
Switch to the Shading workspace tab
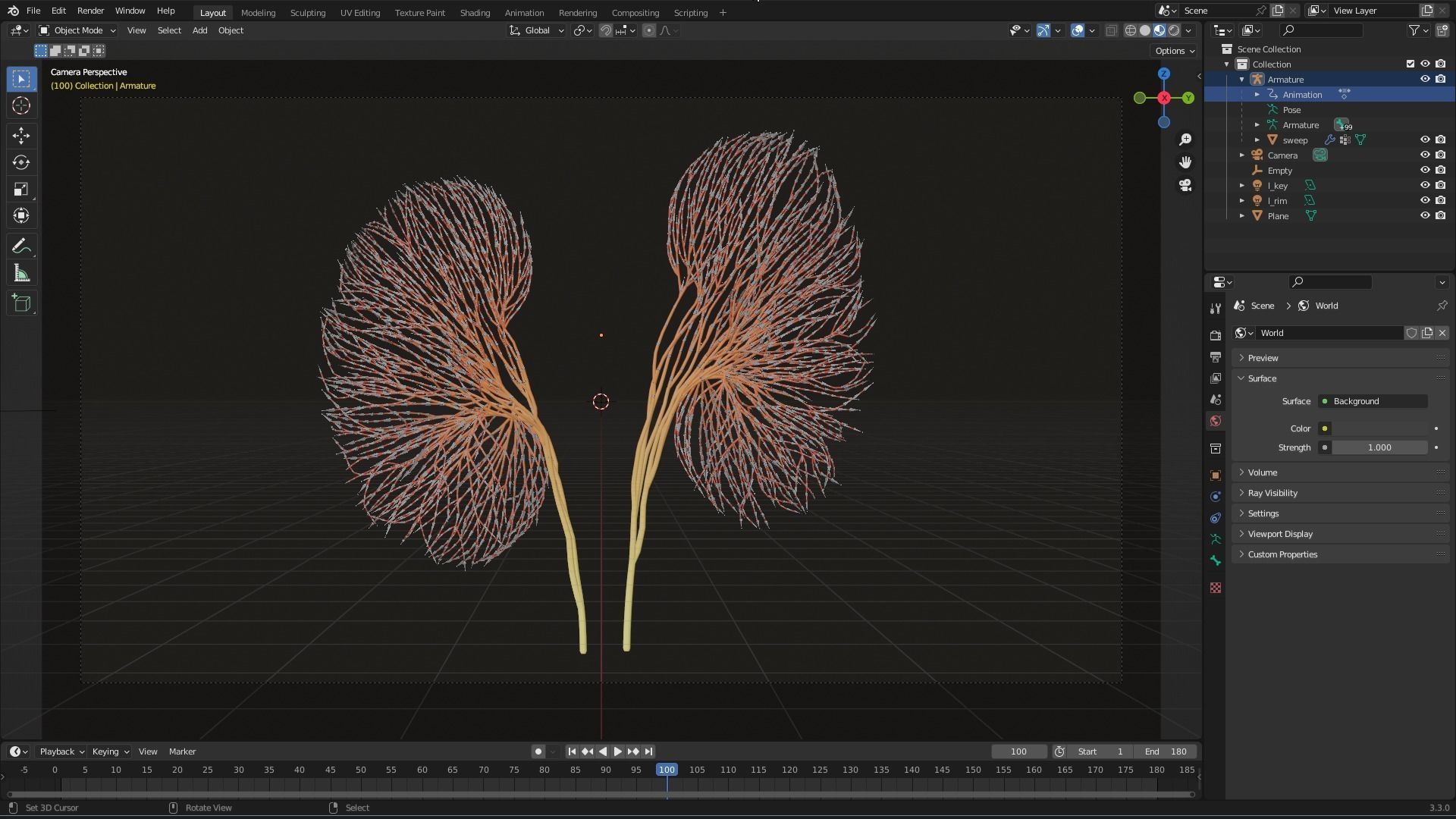pos(475,12)
